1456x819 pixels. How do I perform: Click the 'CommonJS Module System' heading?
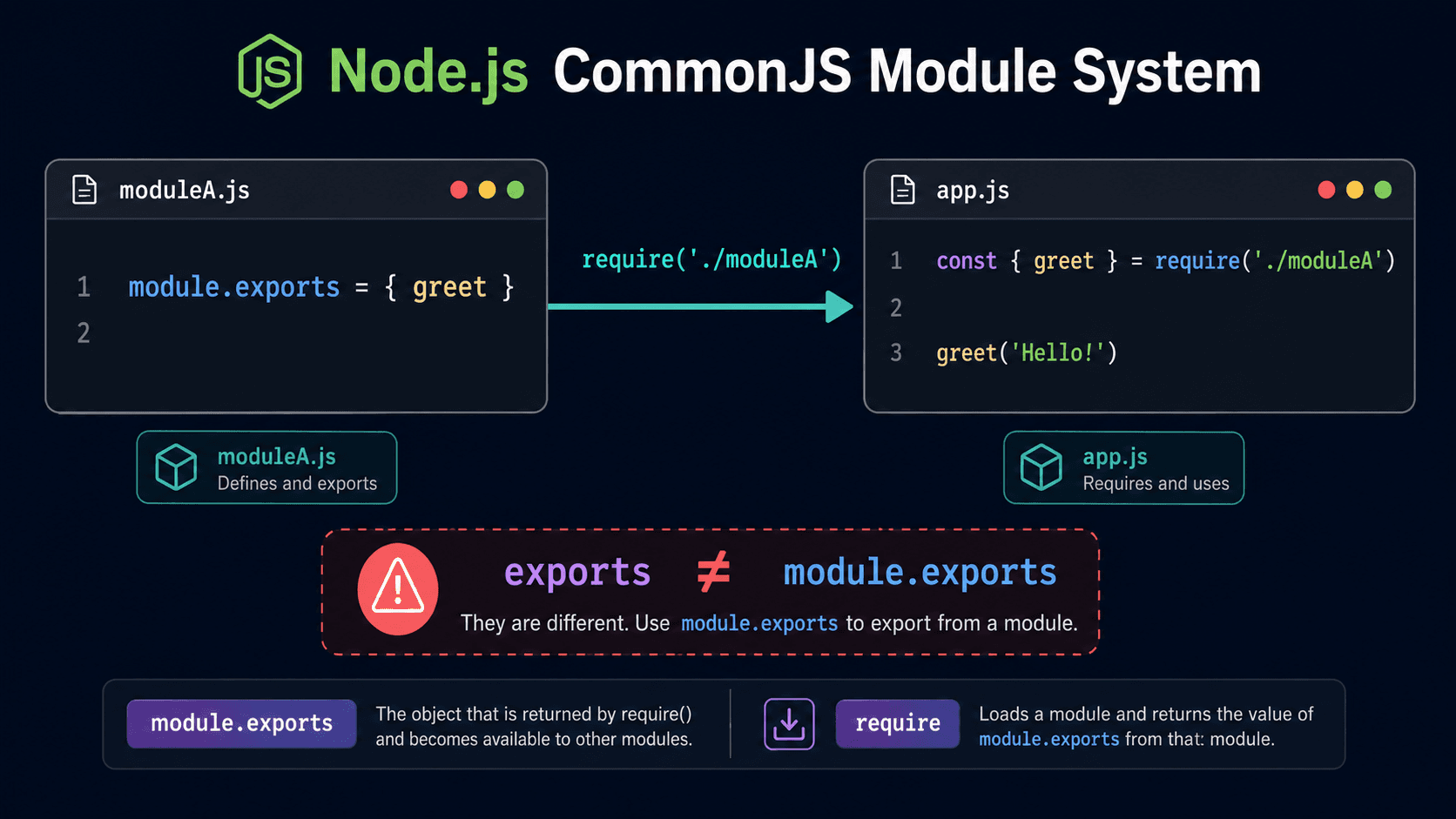pyautogui.click(x=907, y=71)
